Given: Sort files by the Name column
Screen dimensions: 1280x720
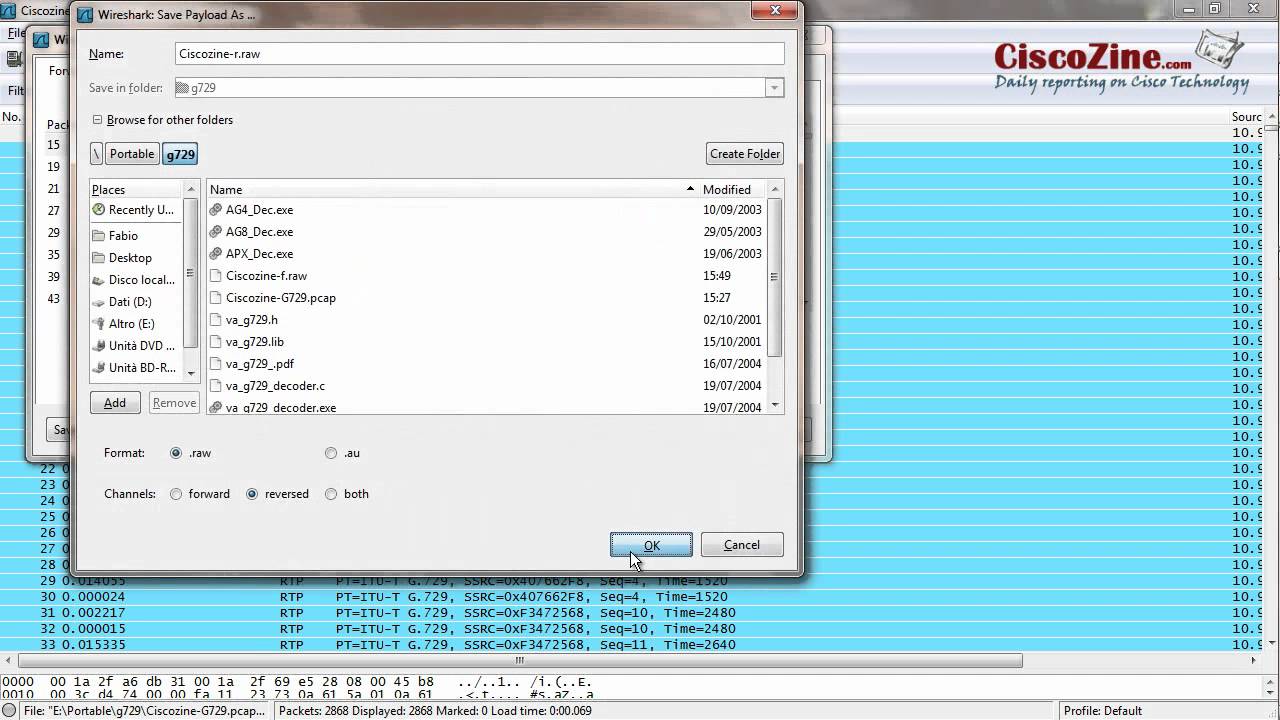Looking at the screenshot, I should coord(451,189).
